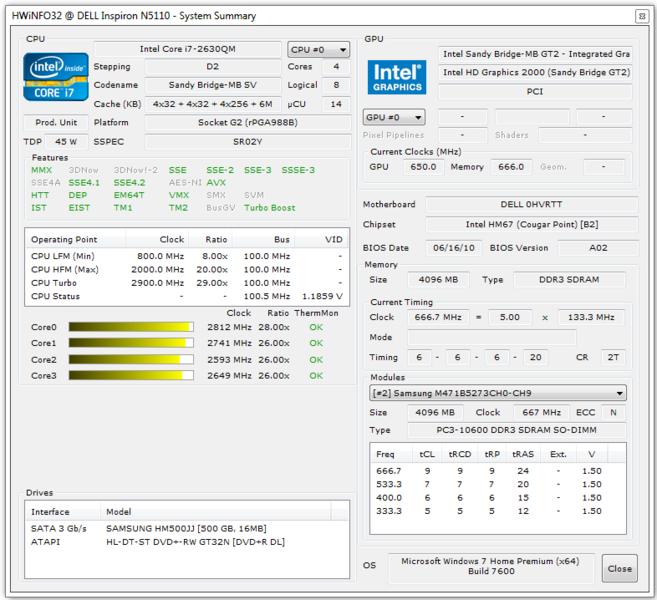Click the Close button
The image size is (657, 600).
tap(620, 569)
